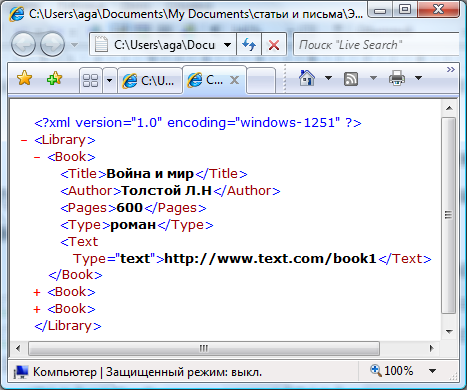Screen dimensions: 467x390
Task: Open the tab list dropdown arrow
Action: [109, 80]
